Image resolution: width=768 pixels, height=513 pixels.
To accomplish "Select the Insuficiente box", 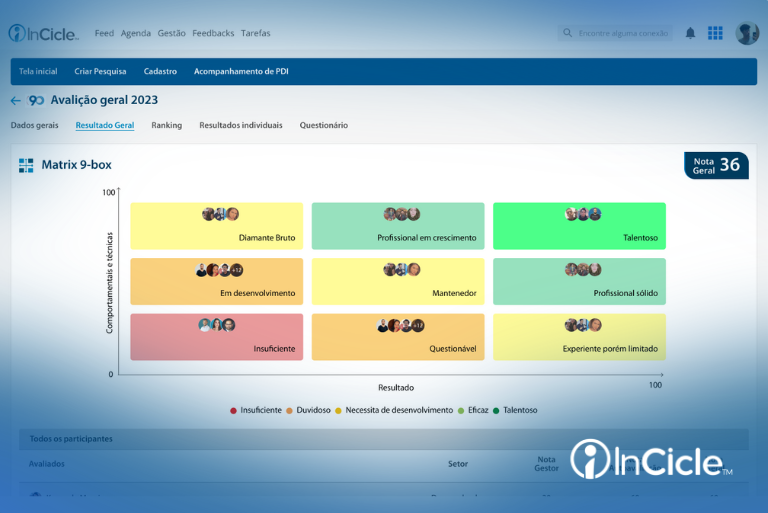I will [216, 337].
